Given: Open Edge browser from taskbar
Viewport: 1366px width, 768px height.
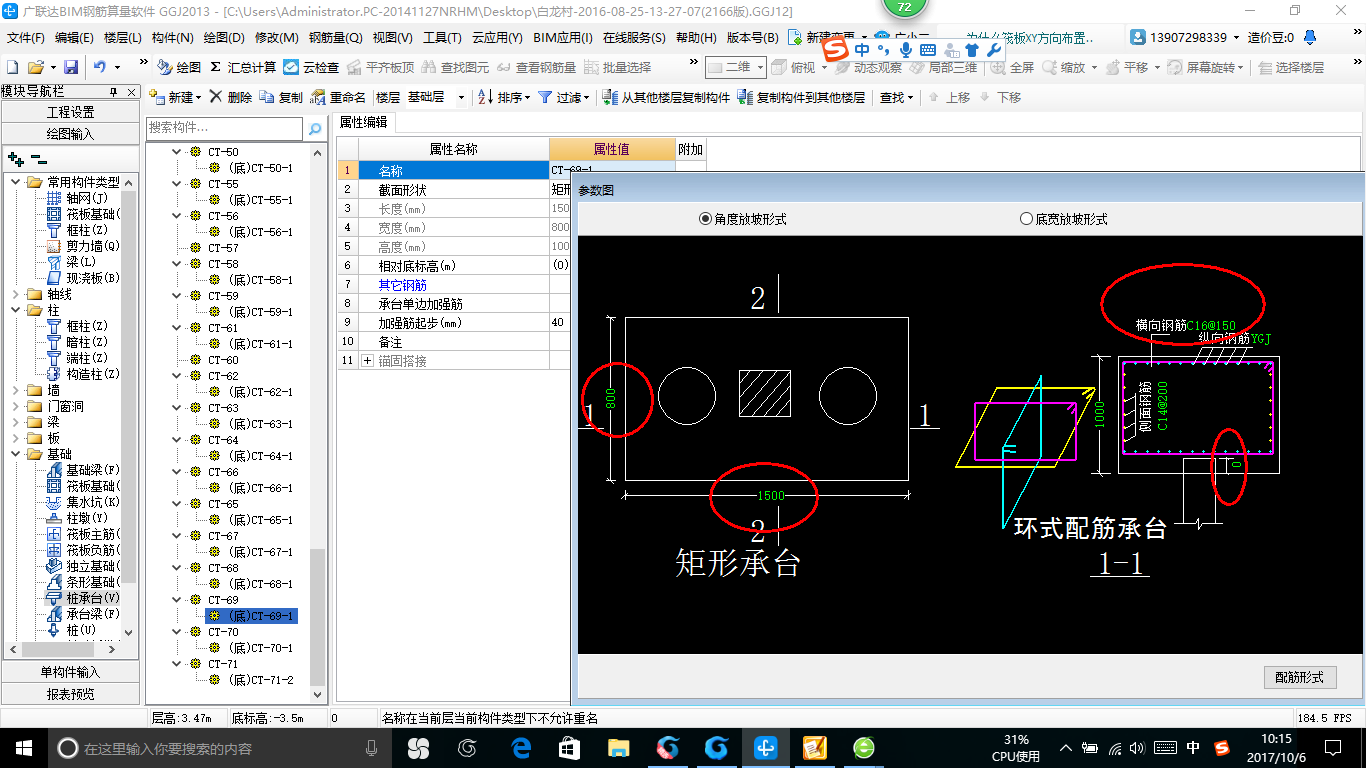Looking at the screenshot, I should 521,747.
